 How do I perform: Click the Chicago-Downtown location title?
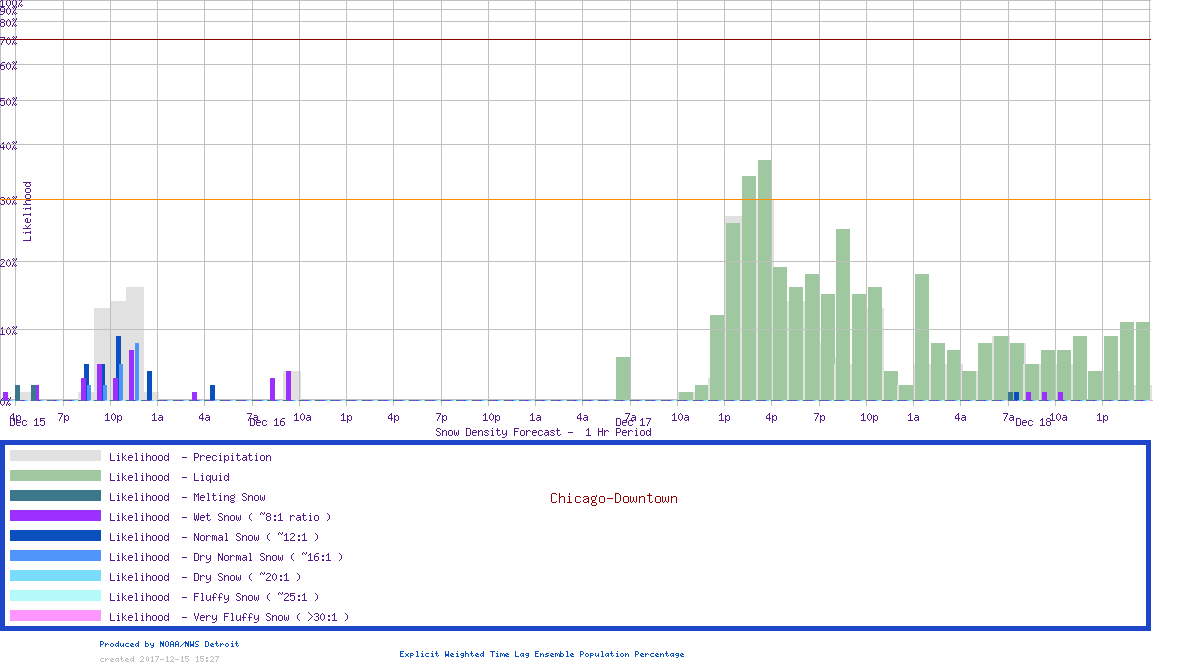pos(613,498)
